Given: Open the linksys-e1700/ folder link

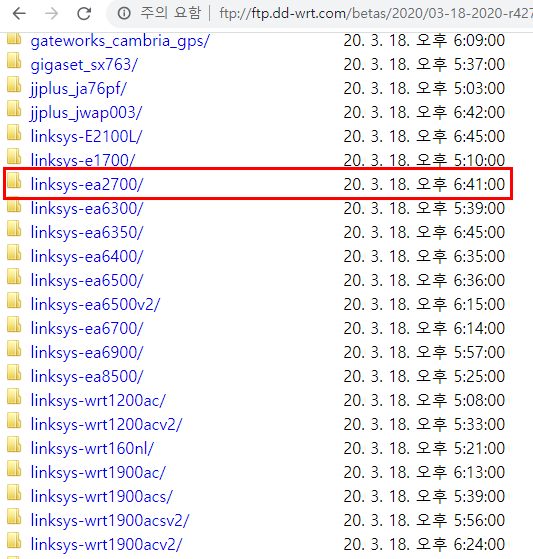Looking at the screenshot, I should [x=83, y=160].
